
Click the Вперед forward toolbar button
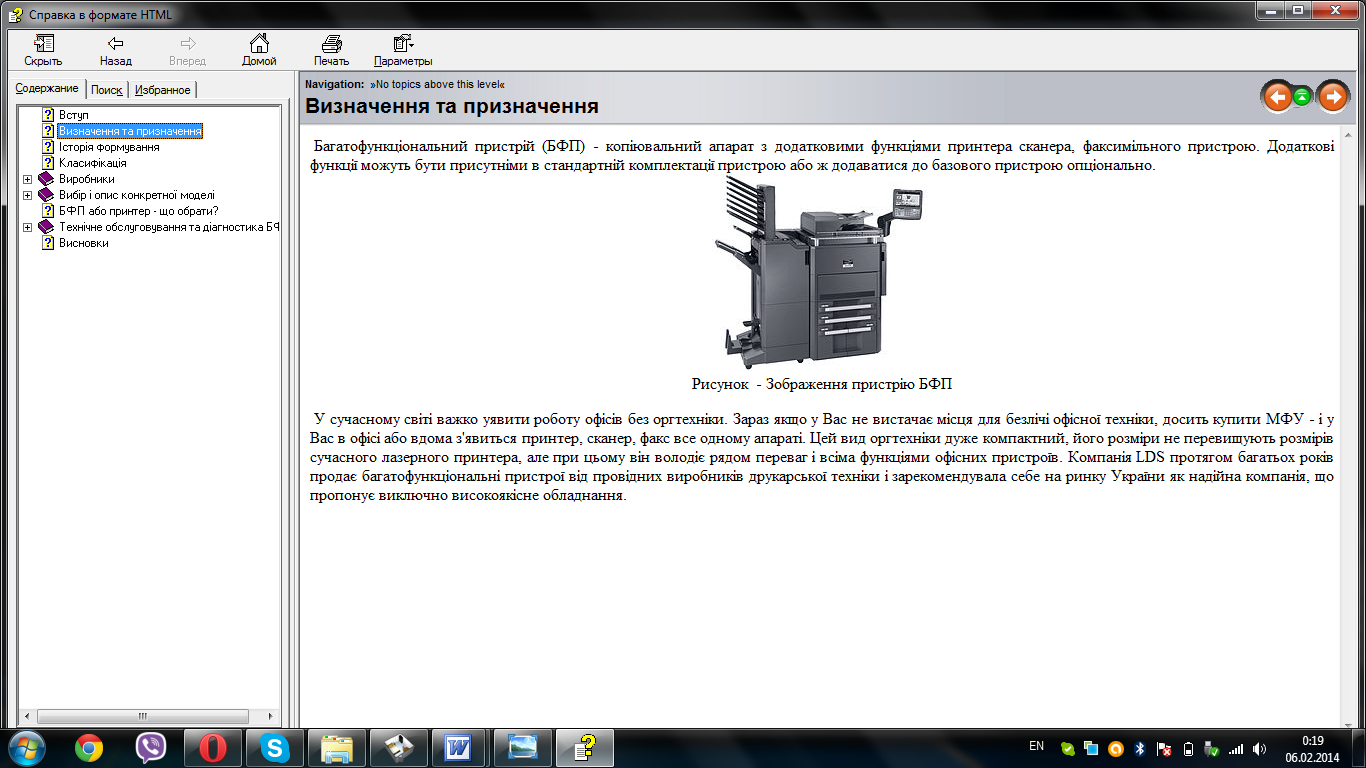[x=187, y=51]
